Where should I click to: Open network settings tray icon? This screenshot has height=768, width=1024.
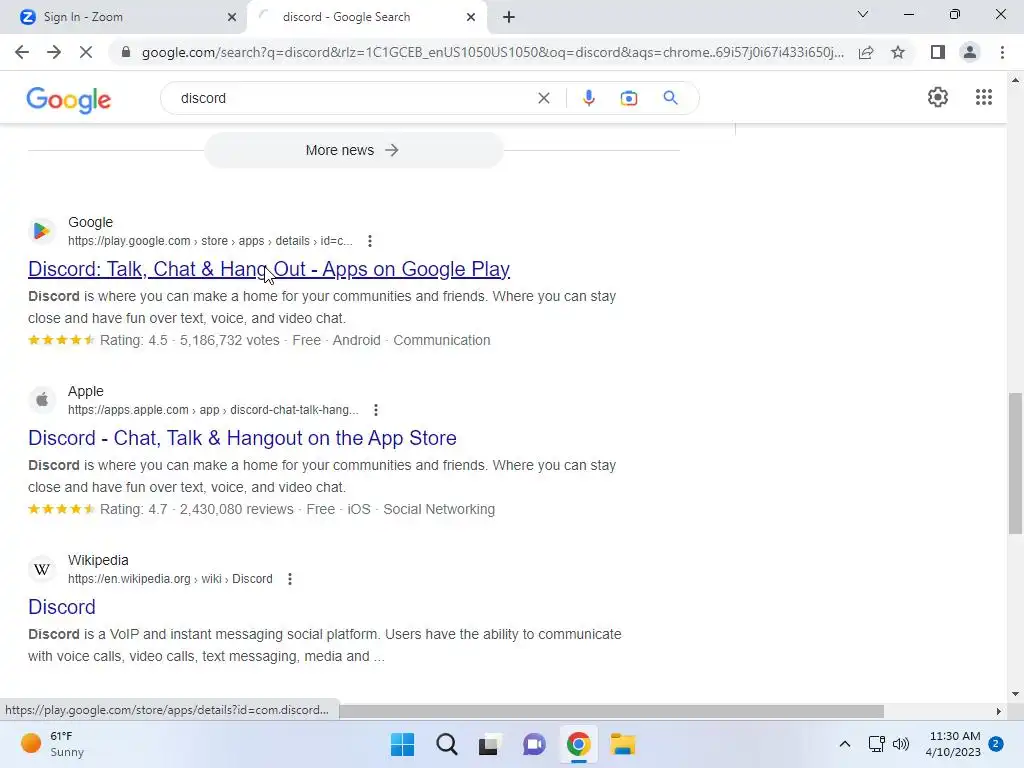click(876, 744)
